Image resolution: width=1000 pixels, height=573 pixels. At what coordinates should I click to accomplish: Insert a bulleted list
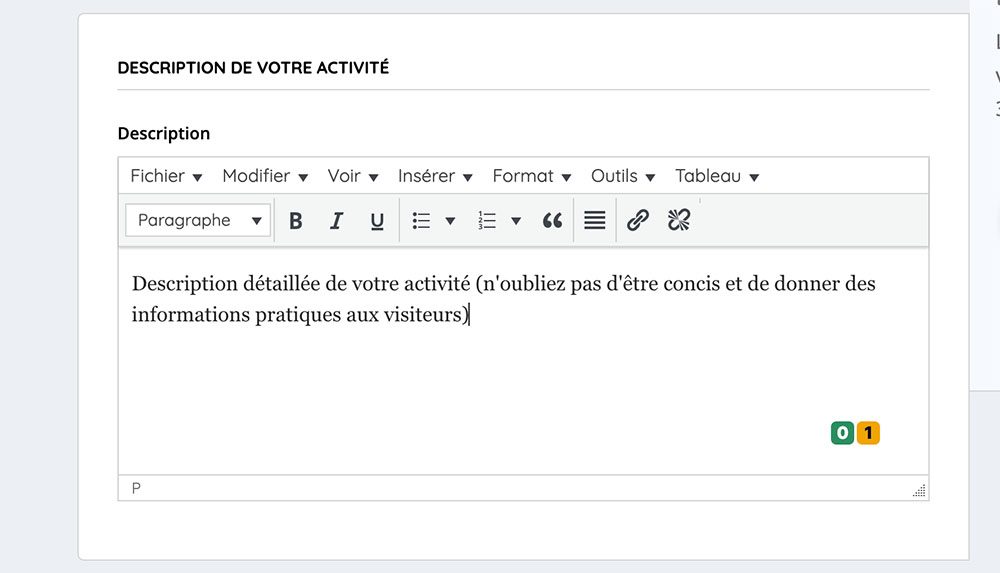422,221
